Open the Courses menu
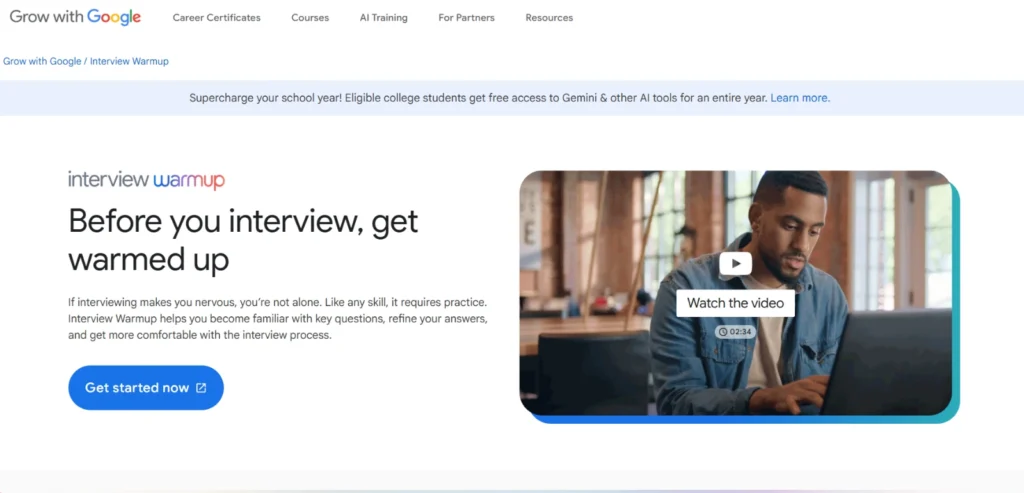This screenshot has width=1024, height=493. [x=310, y=18]
